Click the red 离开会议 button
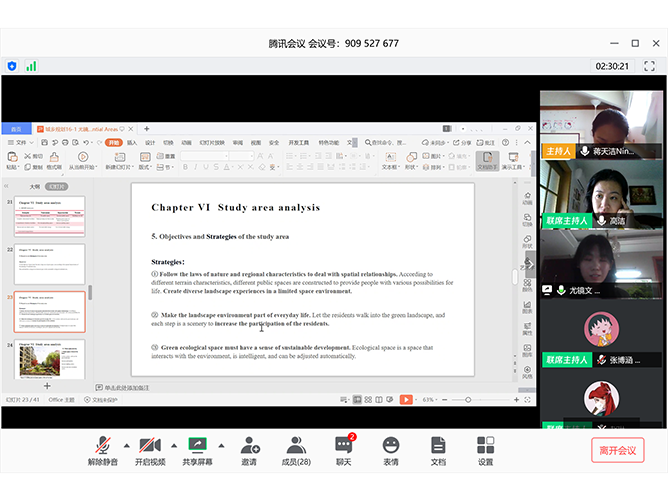The width and height of the screenshot is (668, 501). 617,450
